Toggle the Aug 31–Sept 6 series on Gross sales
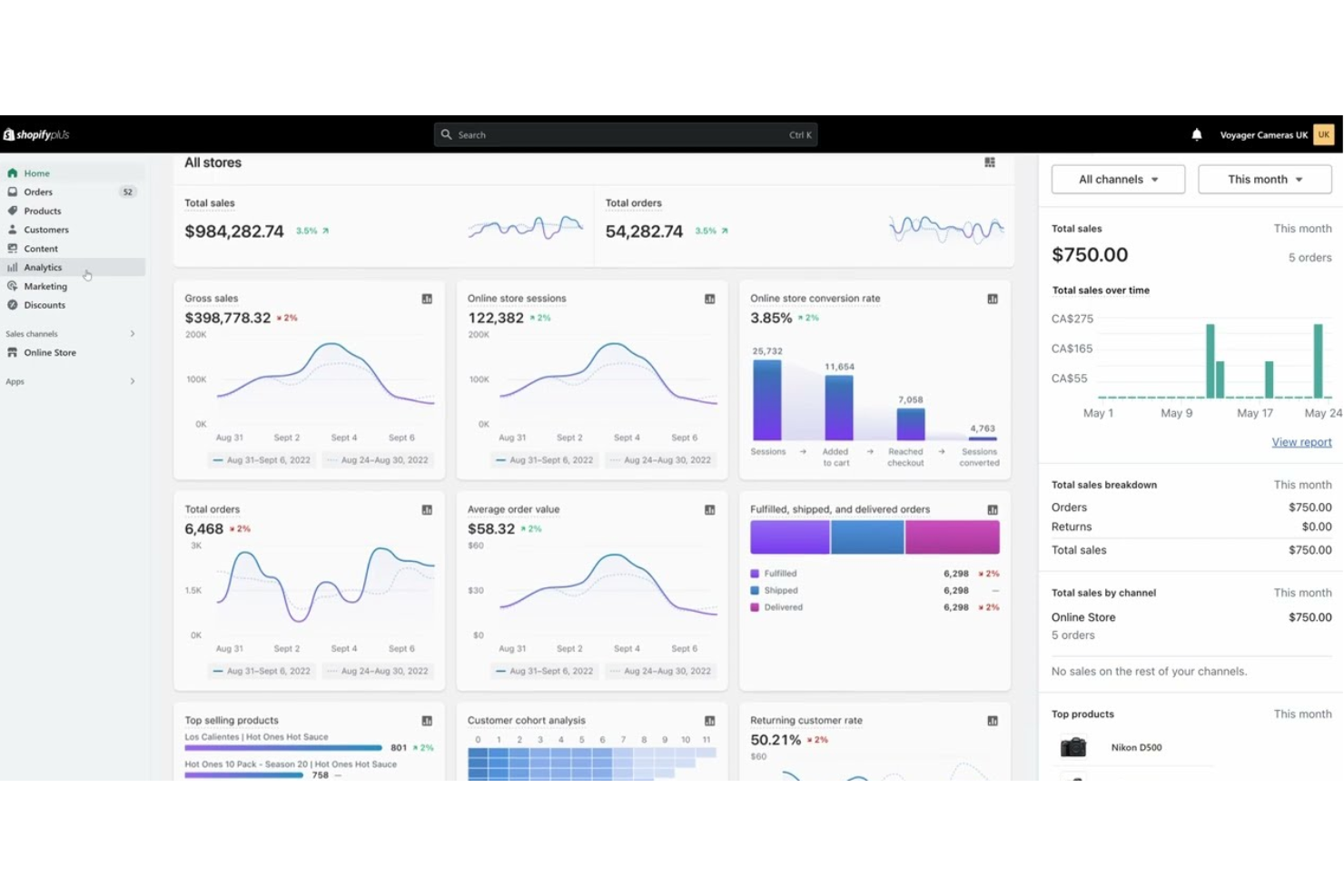 point(262,460)
